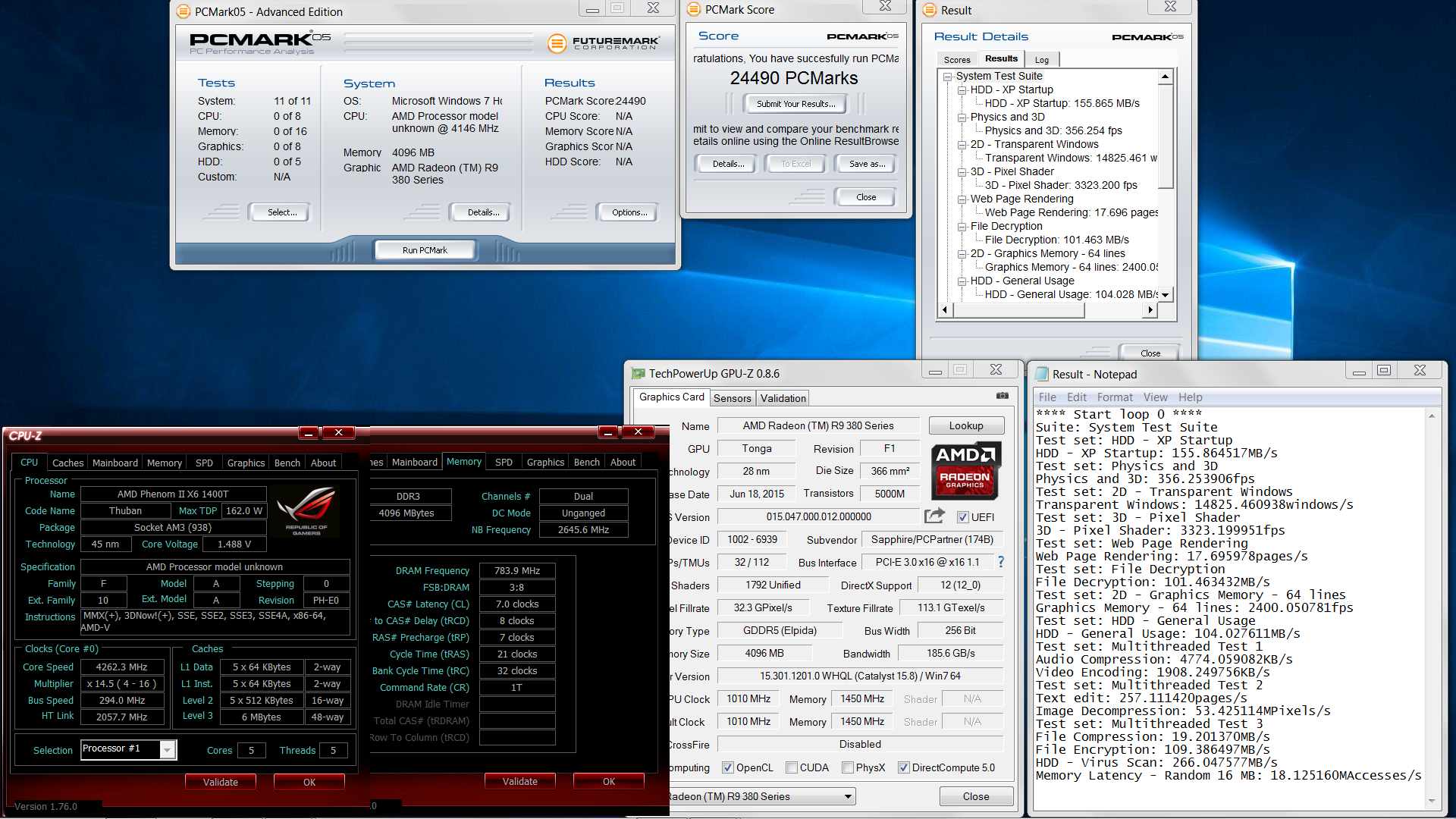Open the Format menu in Notepad

[x=1115, y=397]
